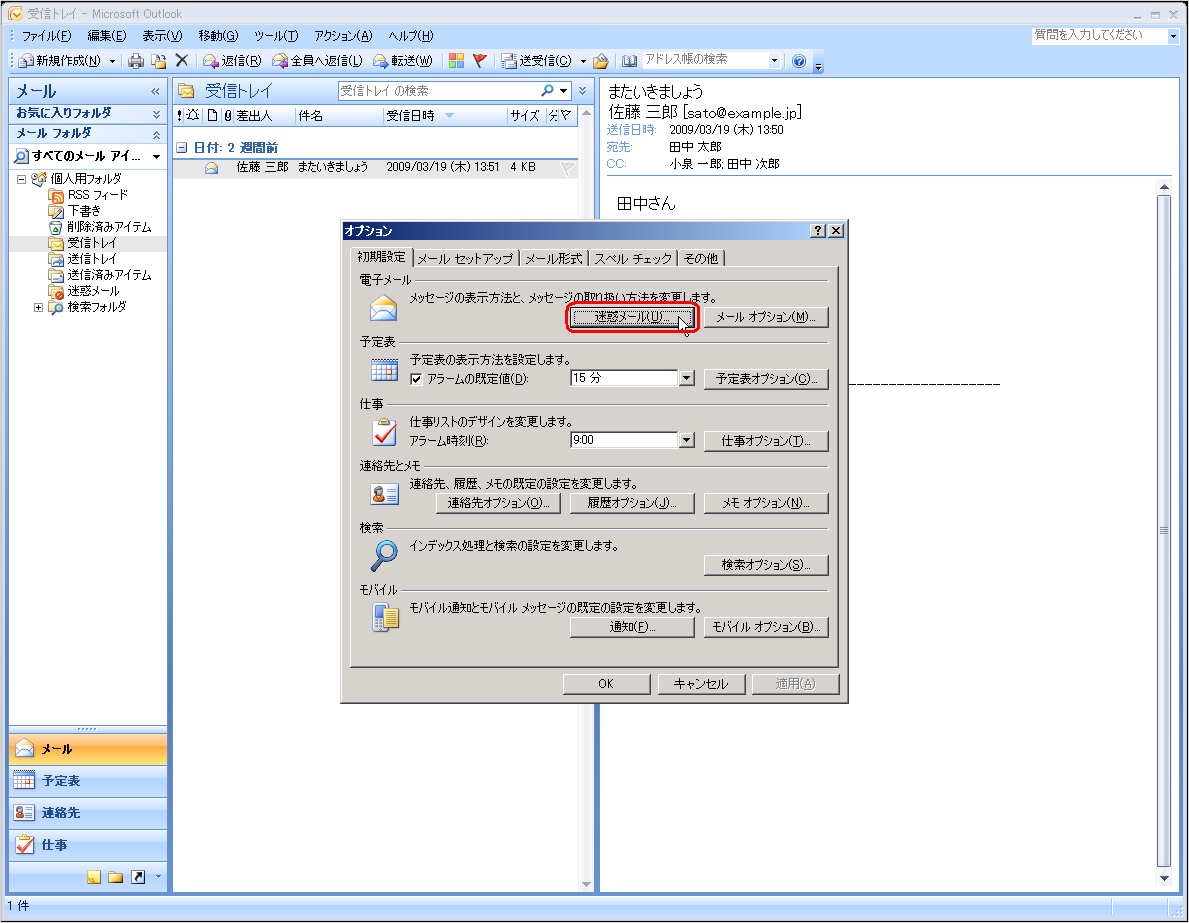Open the 表示(V) menu
The image size is (1189, 923).
click(162, 36)
